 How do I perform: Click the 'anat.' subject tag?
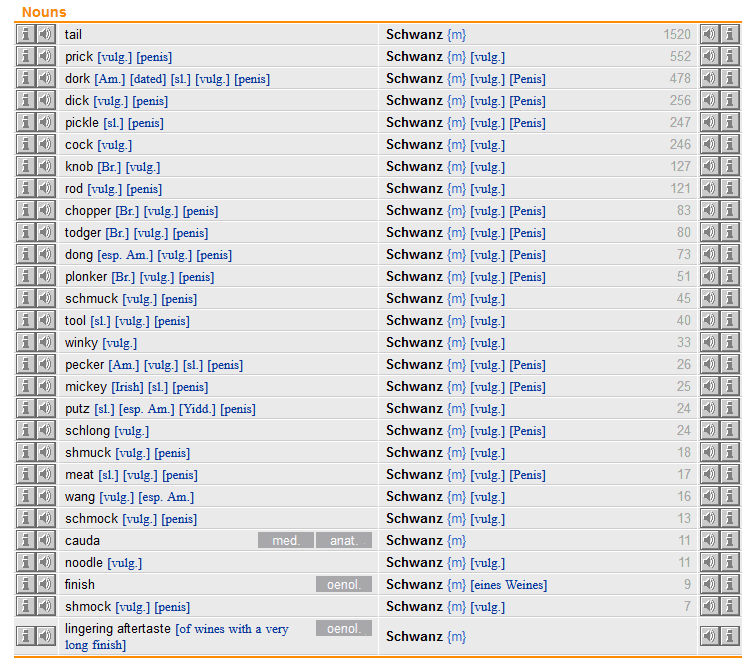point(343,541)
